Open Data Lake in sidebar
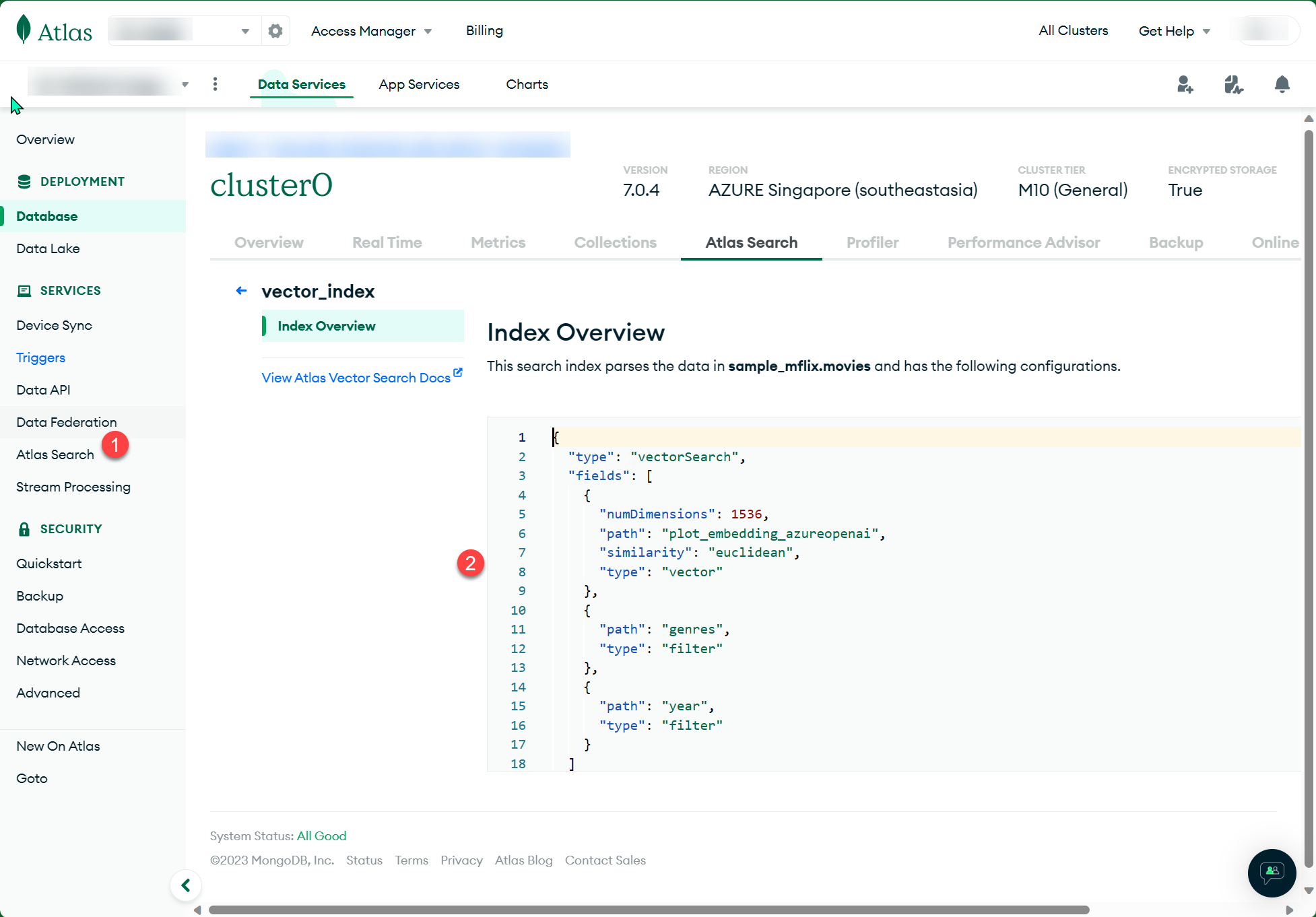The image size is (1316, 917). point(48,248)
